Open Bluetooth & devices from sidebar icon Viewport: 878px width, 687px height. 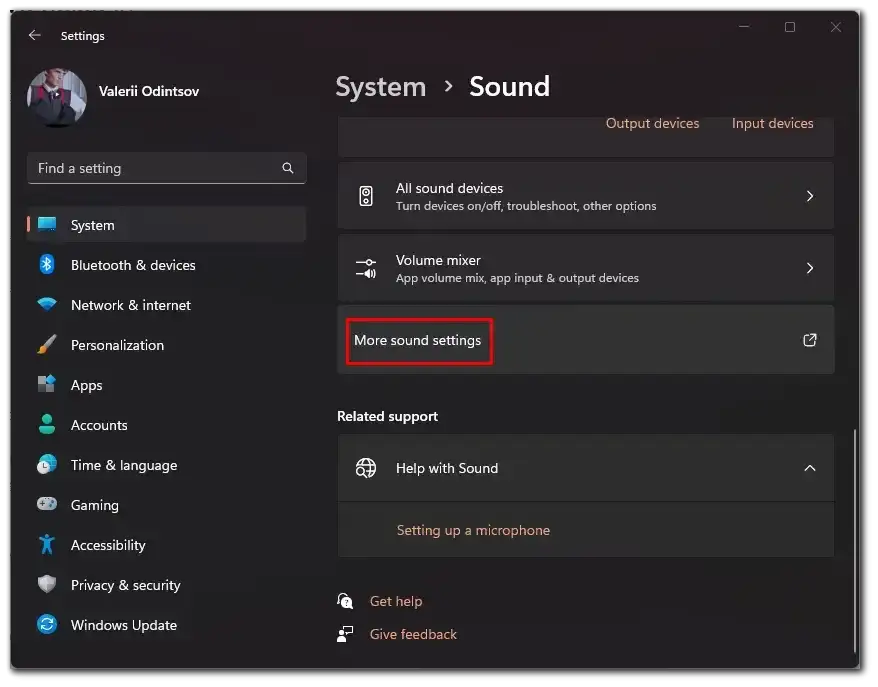pos(47,265)
